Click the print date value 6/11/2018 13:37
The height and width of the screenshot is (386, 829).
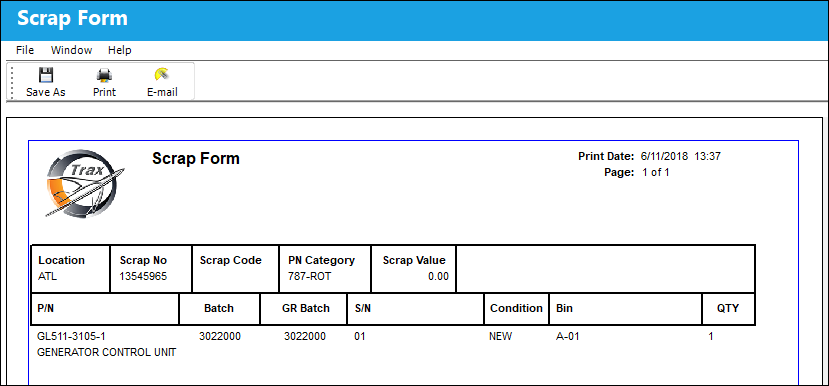(681, 157)
